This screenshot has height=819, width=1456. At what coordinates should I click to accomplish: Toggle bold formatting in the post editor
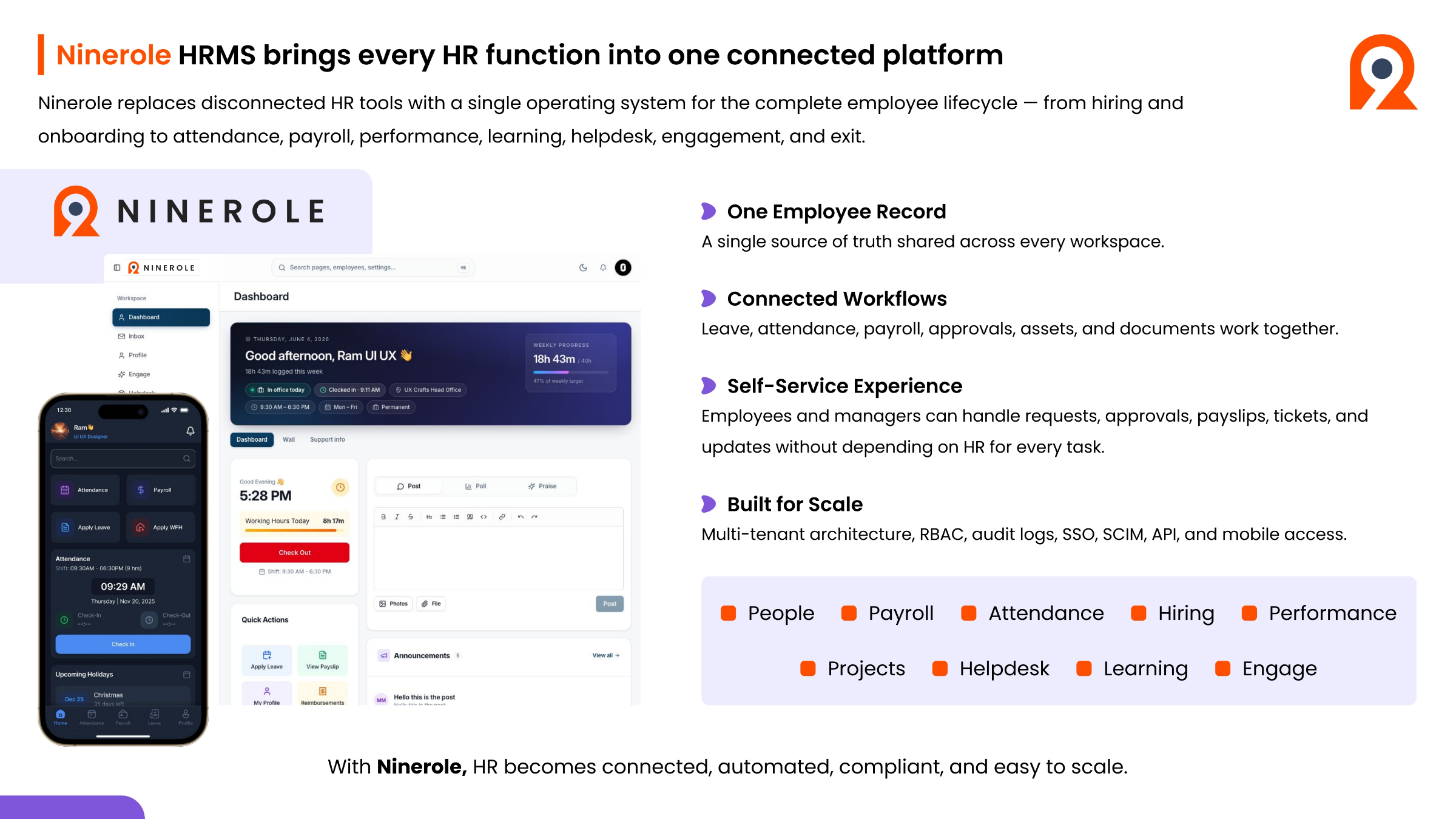coord(383,517)
